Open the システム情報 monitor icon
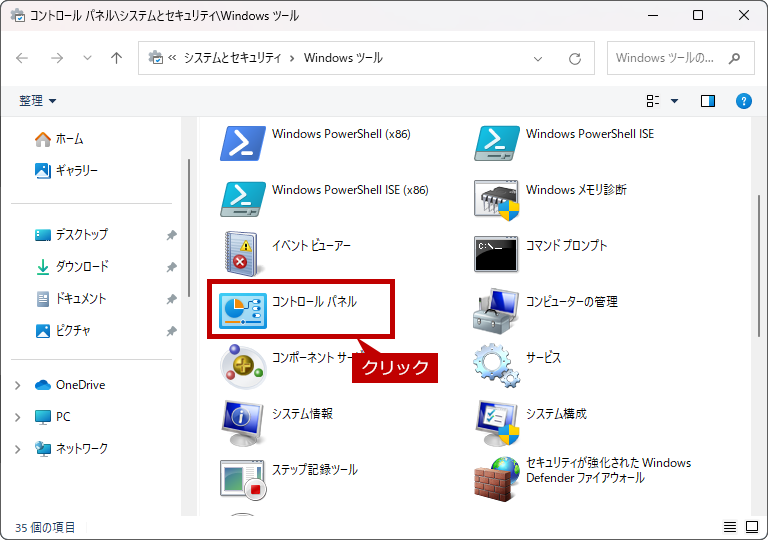Image resolution: width=768 pixels, height=540 pixels. pos(242,422)
